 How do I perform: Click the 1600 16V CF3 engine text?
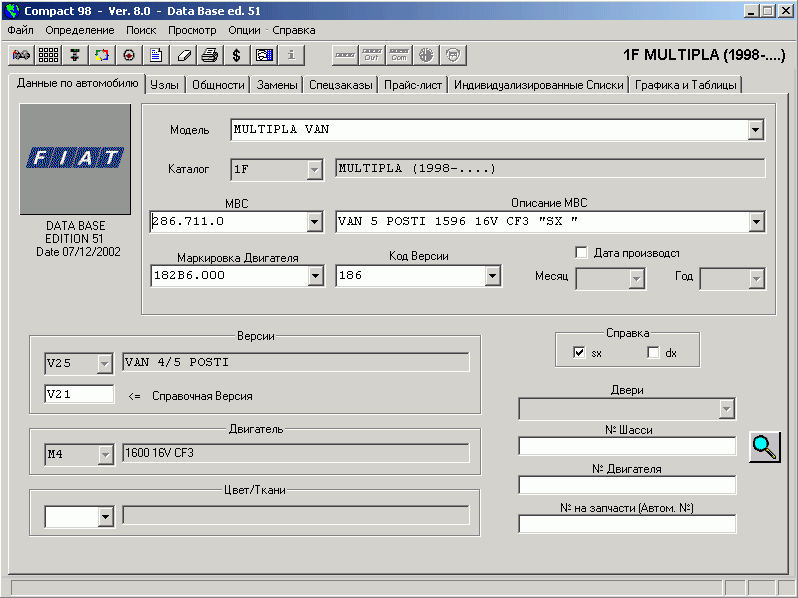[159, 453]
